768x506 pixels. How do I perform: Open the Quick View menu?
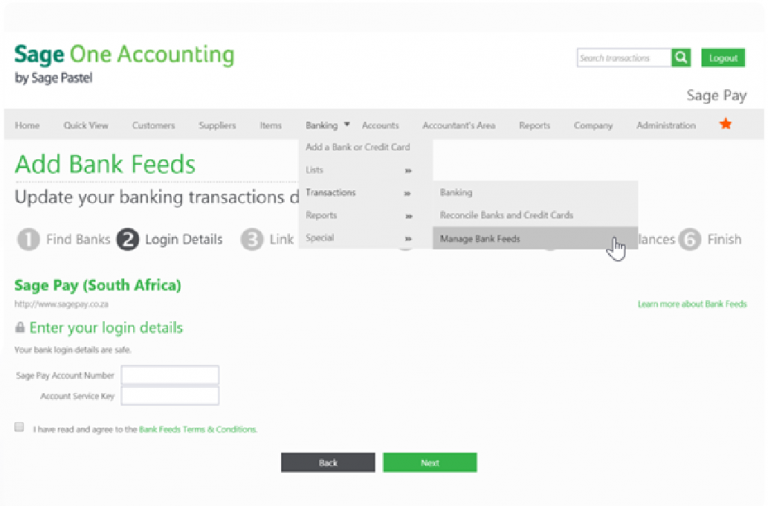point(86,125)
